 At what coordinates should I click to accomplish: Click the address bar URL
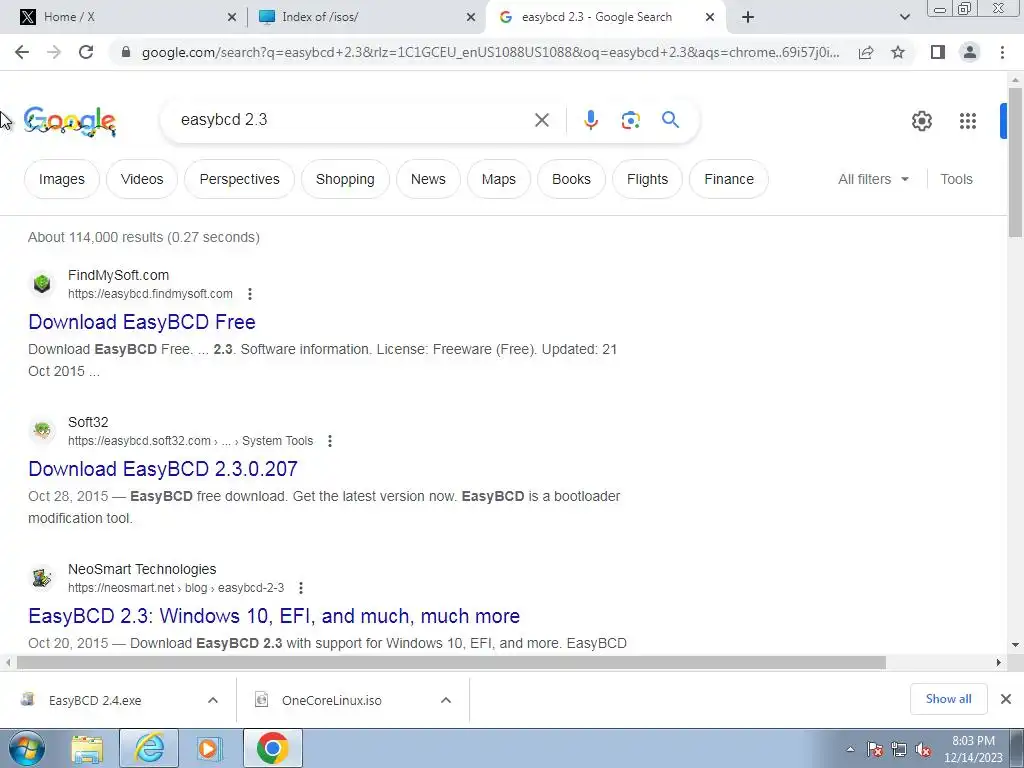click(x=490, y=52)
